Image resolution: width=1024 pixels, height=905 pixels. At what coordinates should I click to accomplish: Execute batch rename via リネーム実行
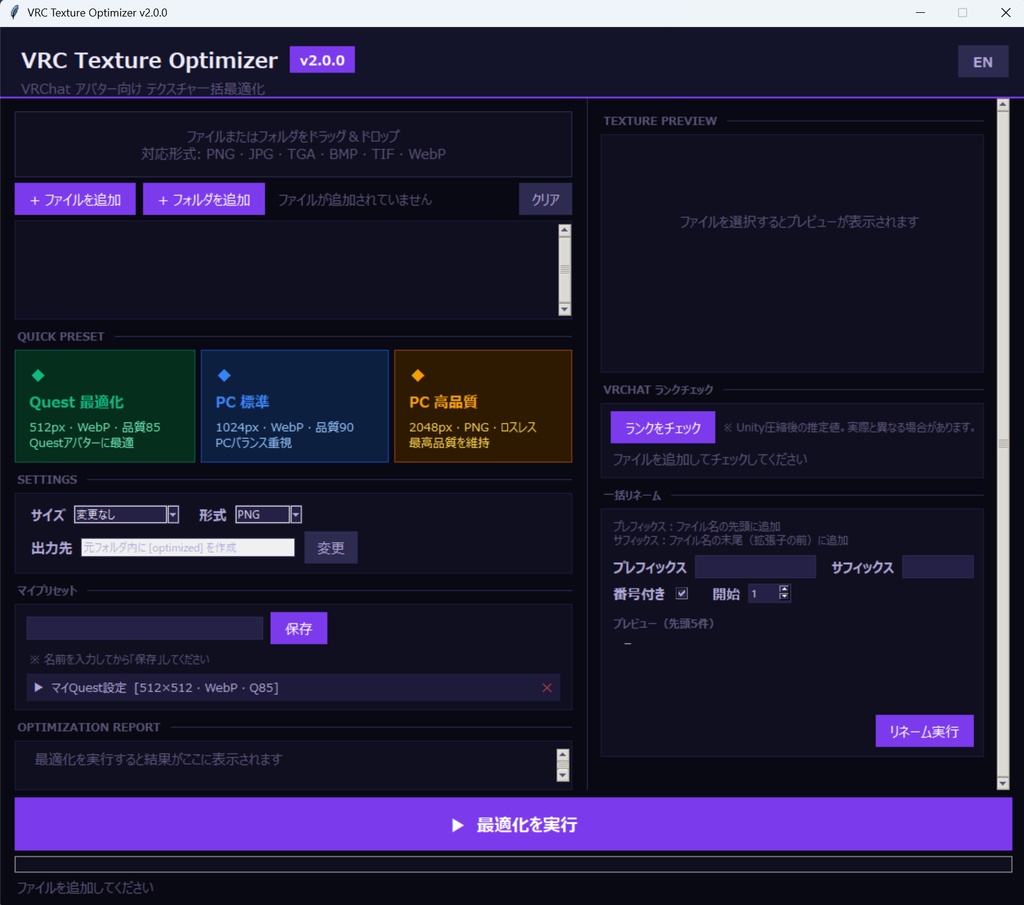924,731
